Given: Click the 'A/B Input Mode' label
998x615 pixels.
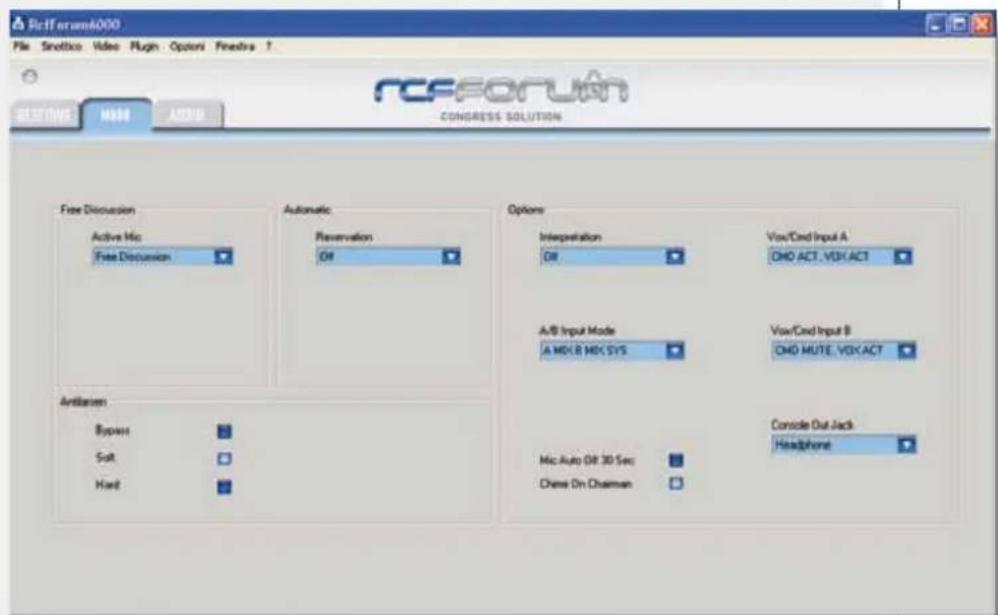Looking at the screenshot, I should (577, 330).
